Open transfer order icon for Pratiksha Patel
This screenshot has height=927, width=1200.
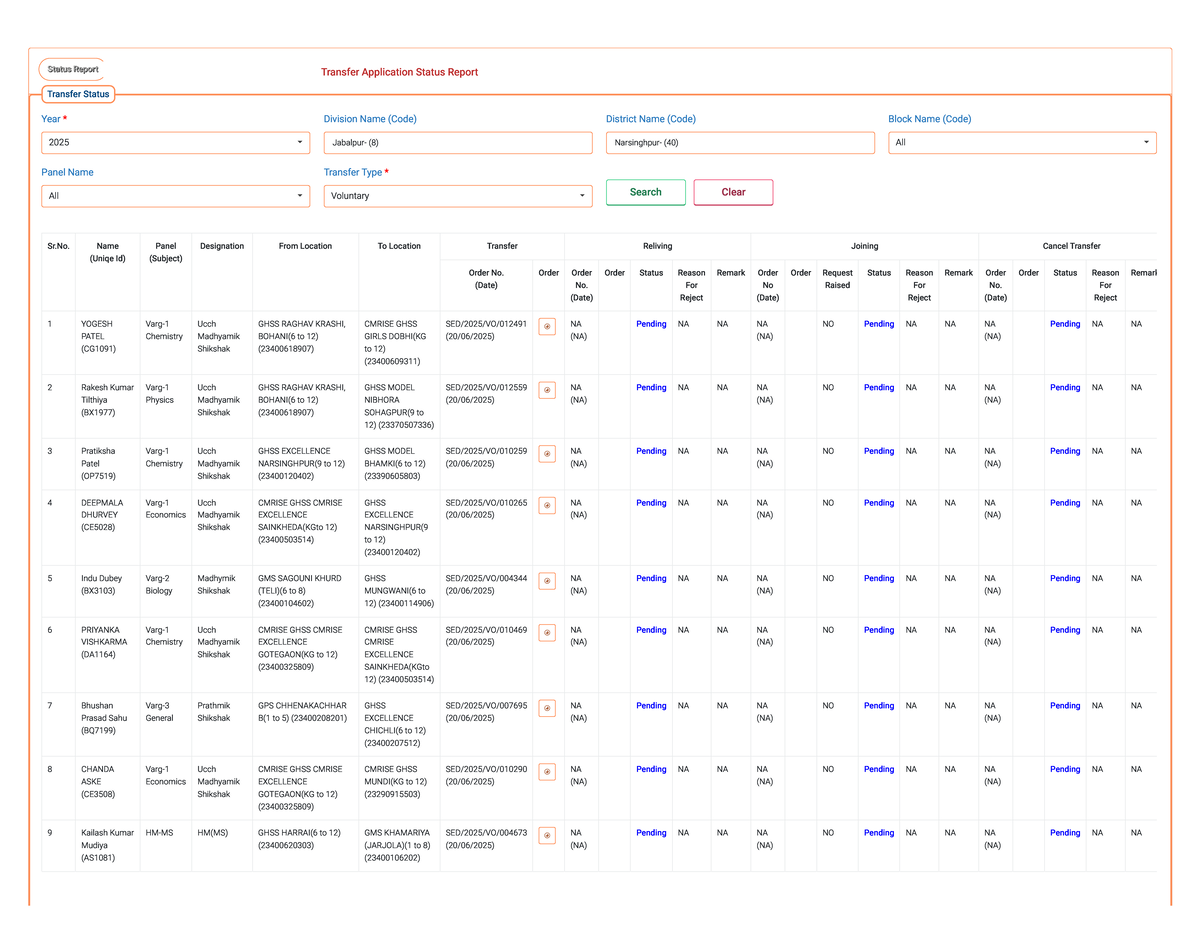tap(547, 454)
